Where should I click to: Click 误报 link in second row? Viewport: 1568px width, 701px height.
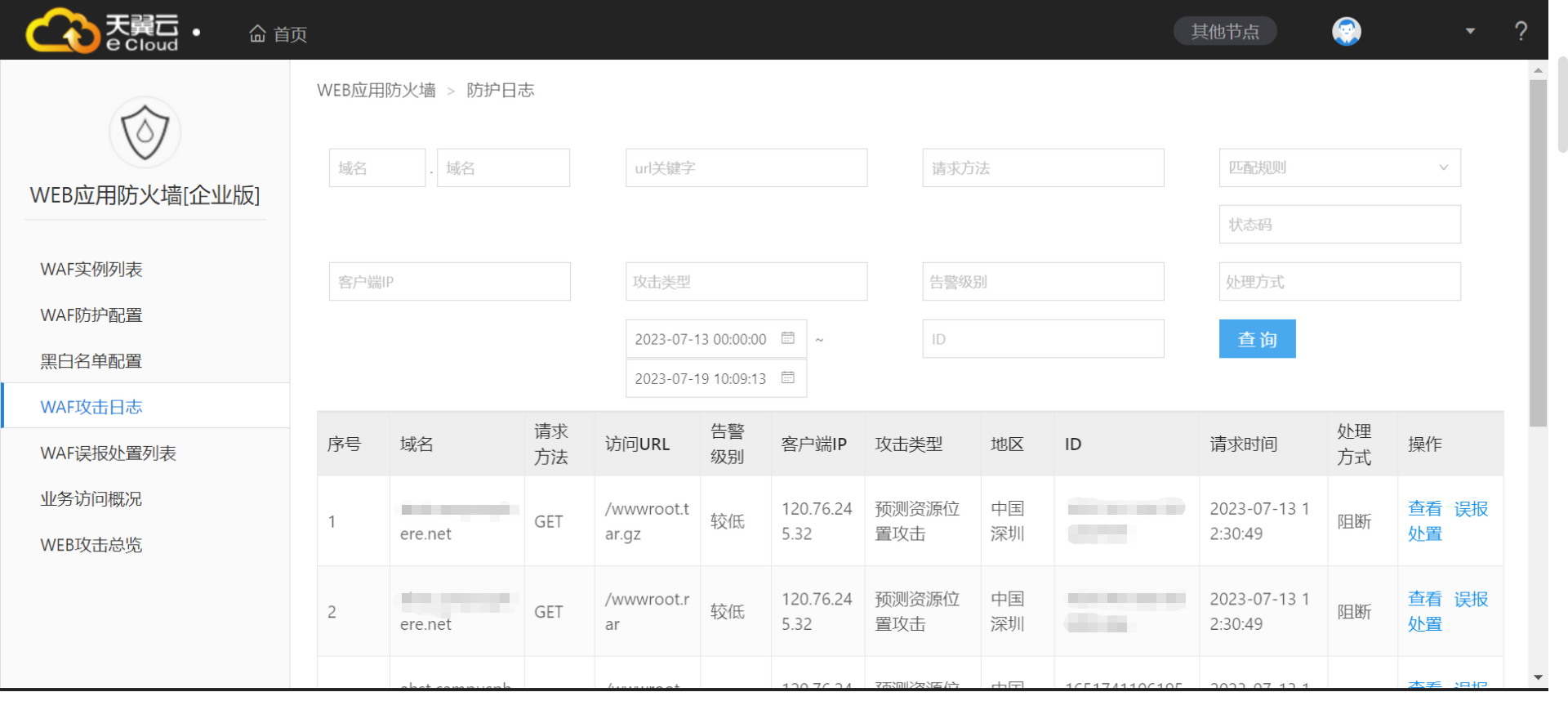[1471, 600]
